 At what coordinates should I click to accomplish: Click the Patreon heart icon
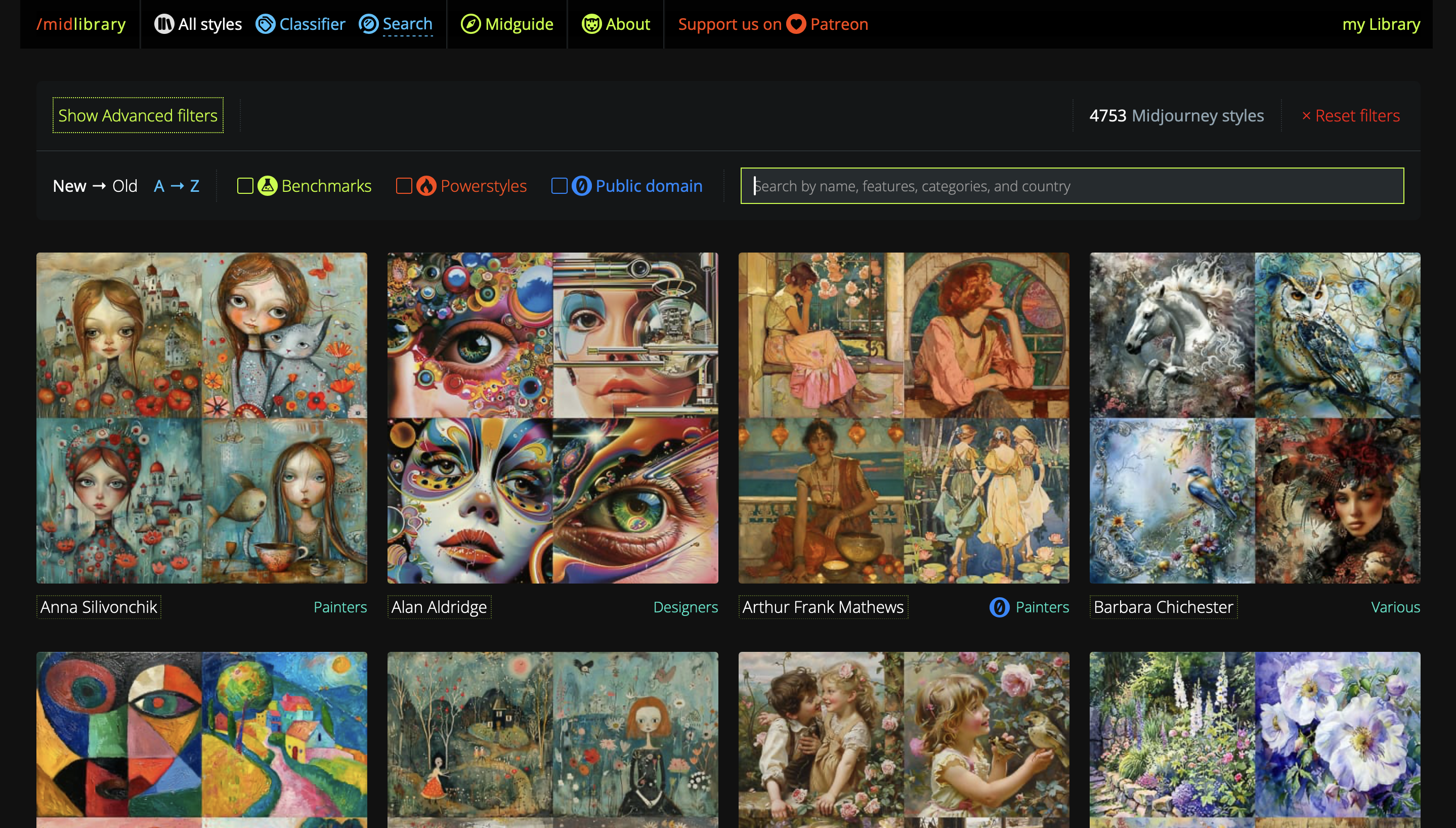click(796, 24)
